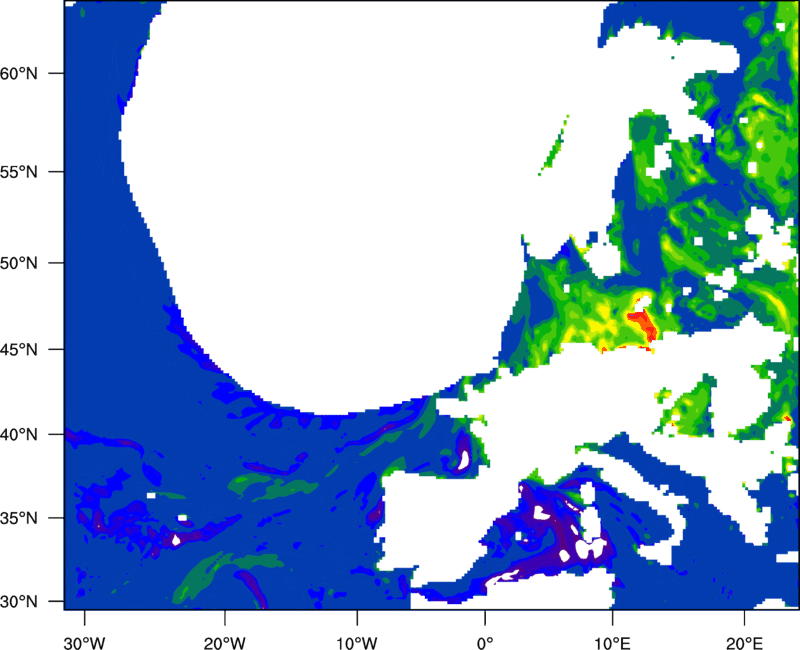Click the 20°E longitude label
The image size is (800, 650).
[744, 643]
